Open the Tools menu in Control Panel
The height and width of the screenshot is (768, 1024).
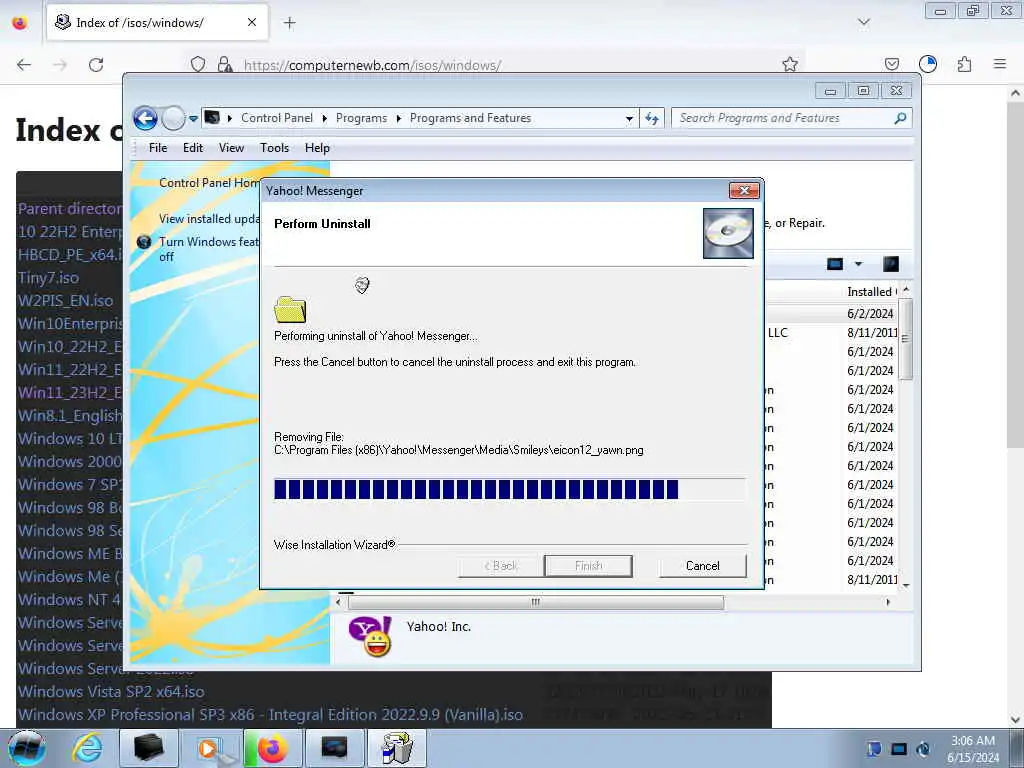(274, 148)
